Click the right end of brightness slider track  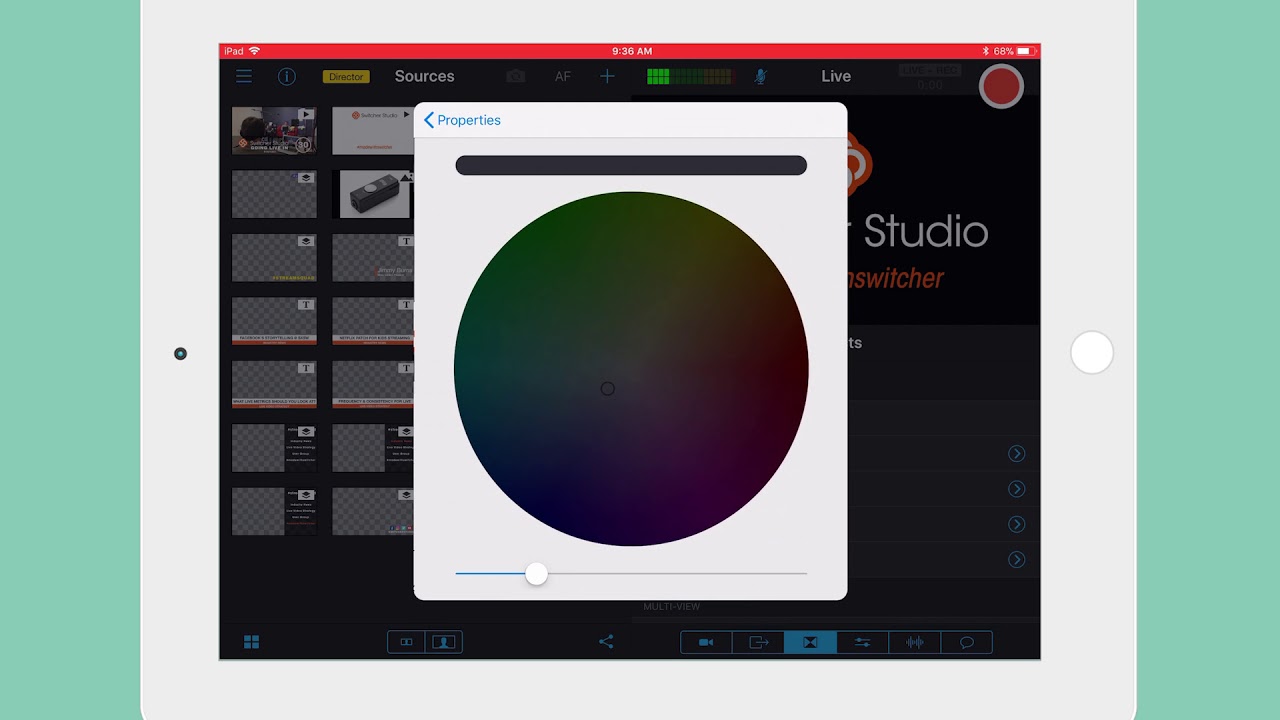803,573
